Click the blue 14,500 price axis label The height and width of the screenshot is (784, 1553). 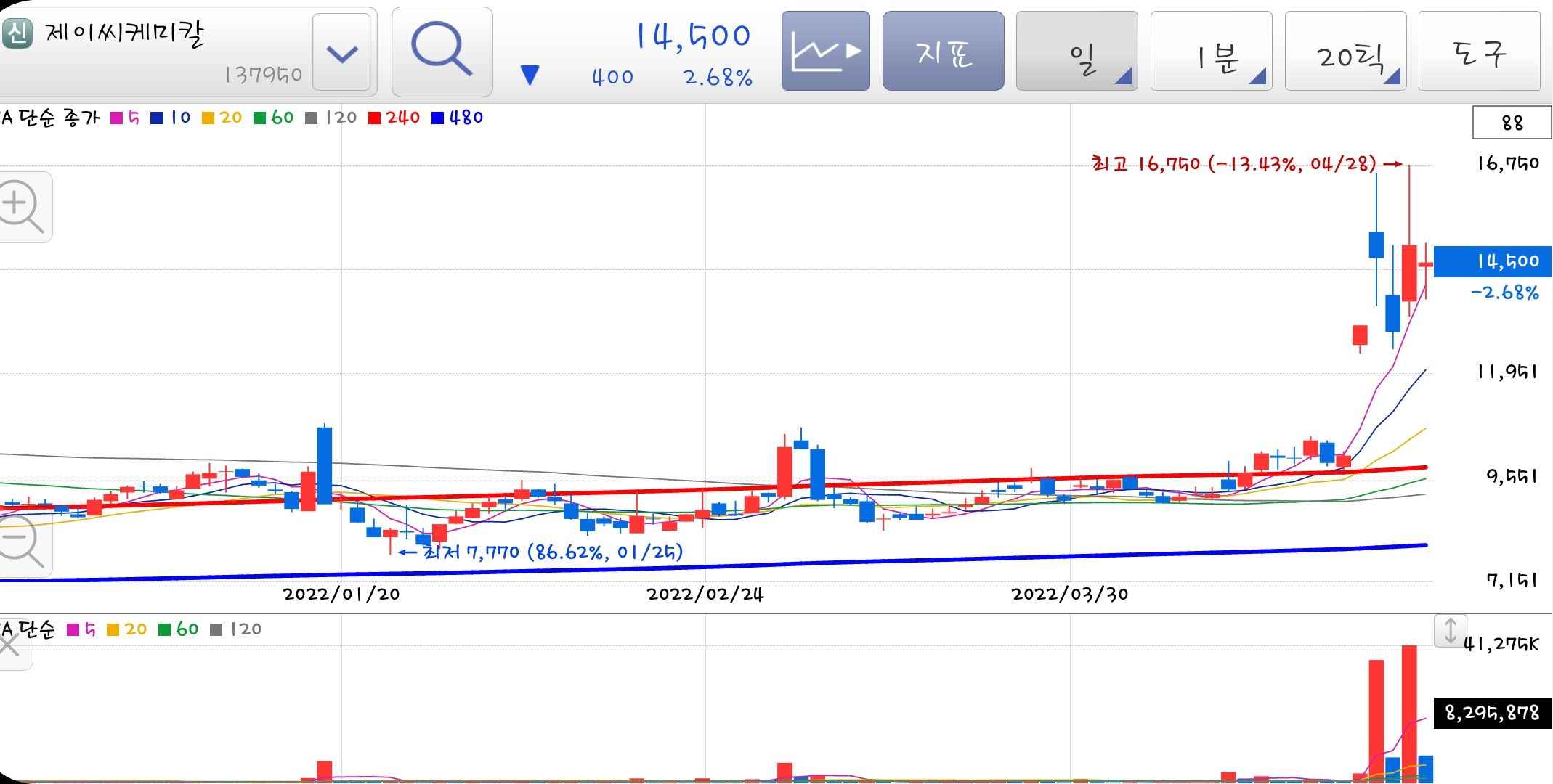[x=1493, y=261]
